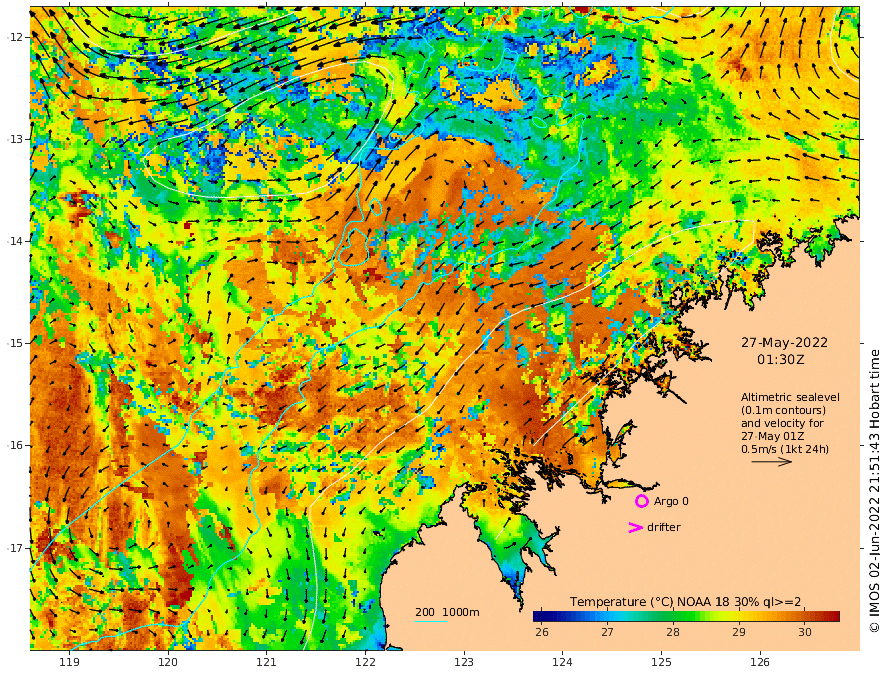Image resolution: width=880 pixels, height=680 pixels.
Task: Click the '200' isobath depth label
Action: coord(425,612)
